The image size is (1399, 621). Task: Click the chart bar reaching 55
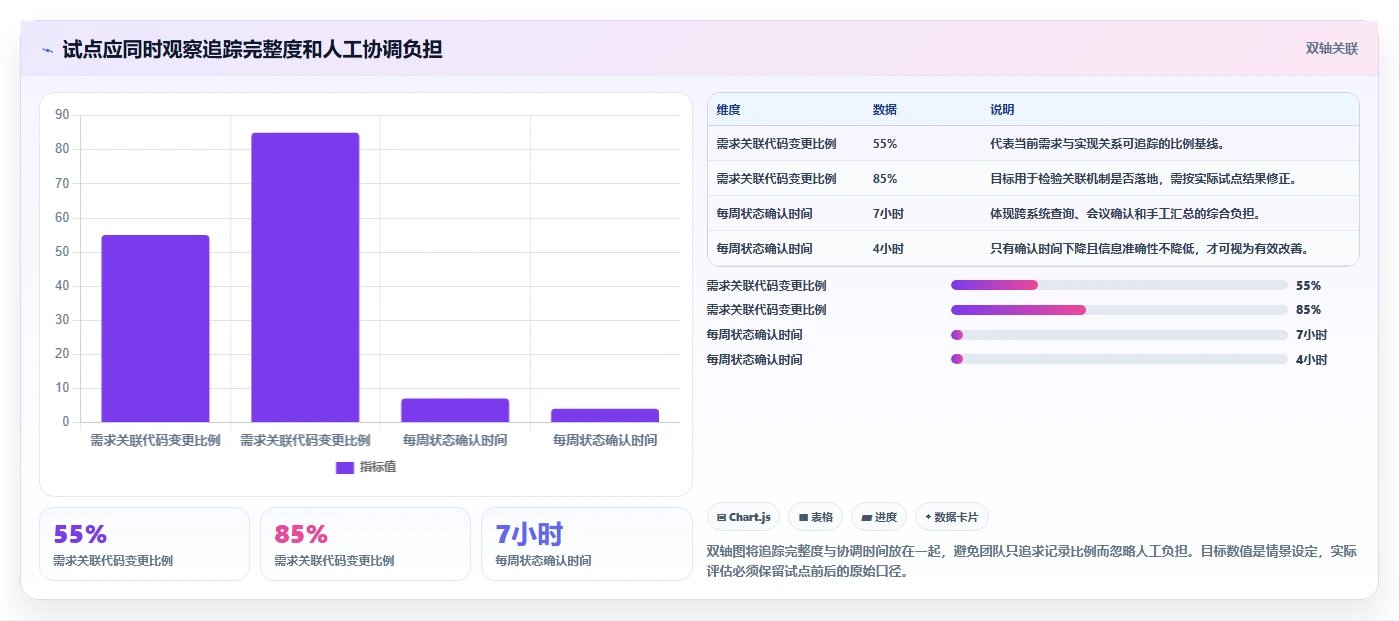(x=155, y=328)
